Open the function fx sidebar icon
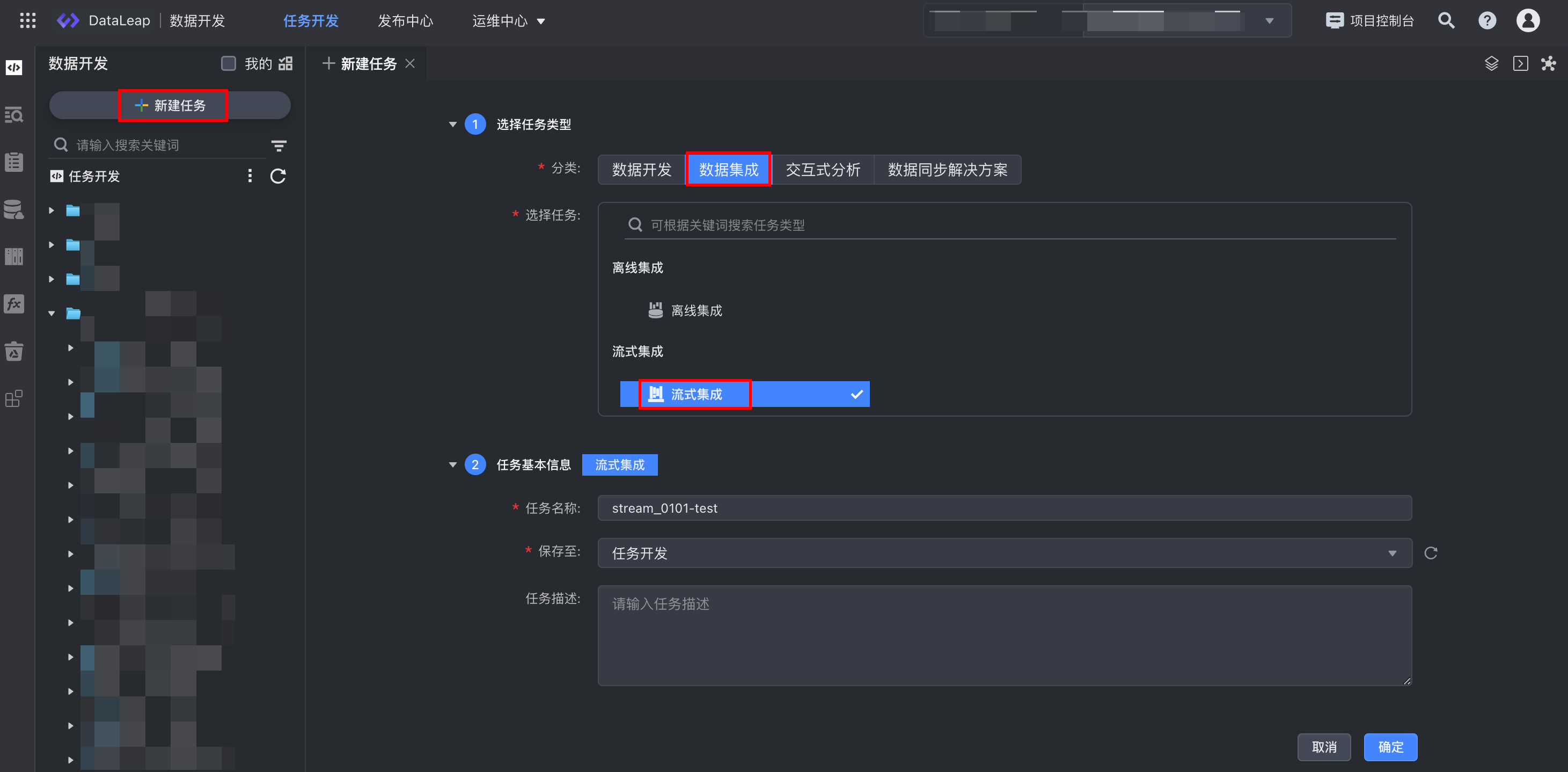Image resolution: width=1568 pixels, height=772 pixels. point(14,304)
